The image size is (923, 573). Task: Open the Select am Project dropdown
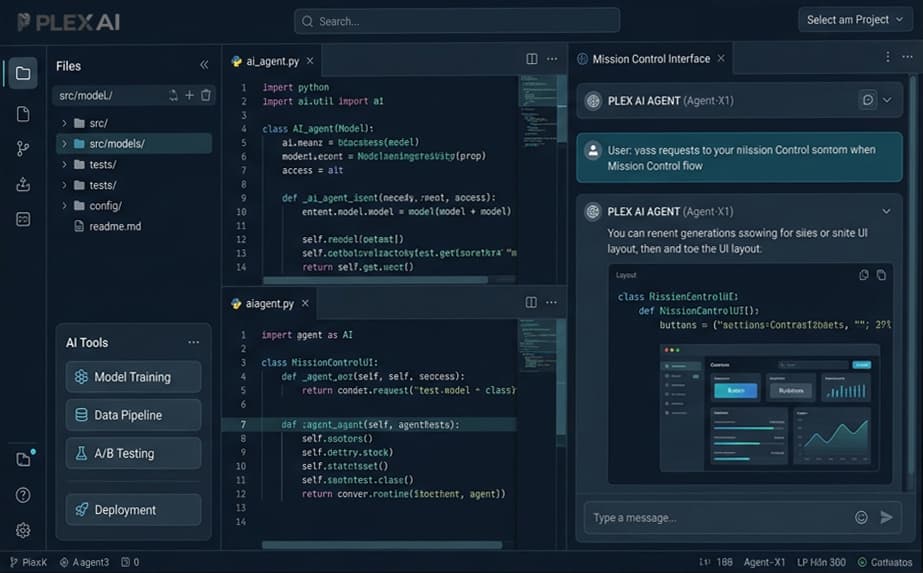[x=855, y=20]
